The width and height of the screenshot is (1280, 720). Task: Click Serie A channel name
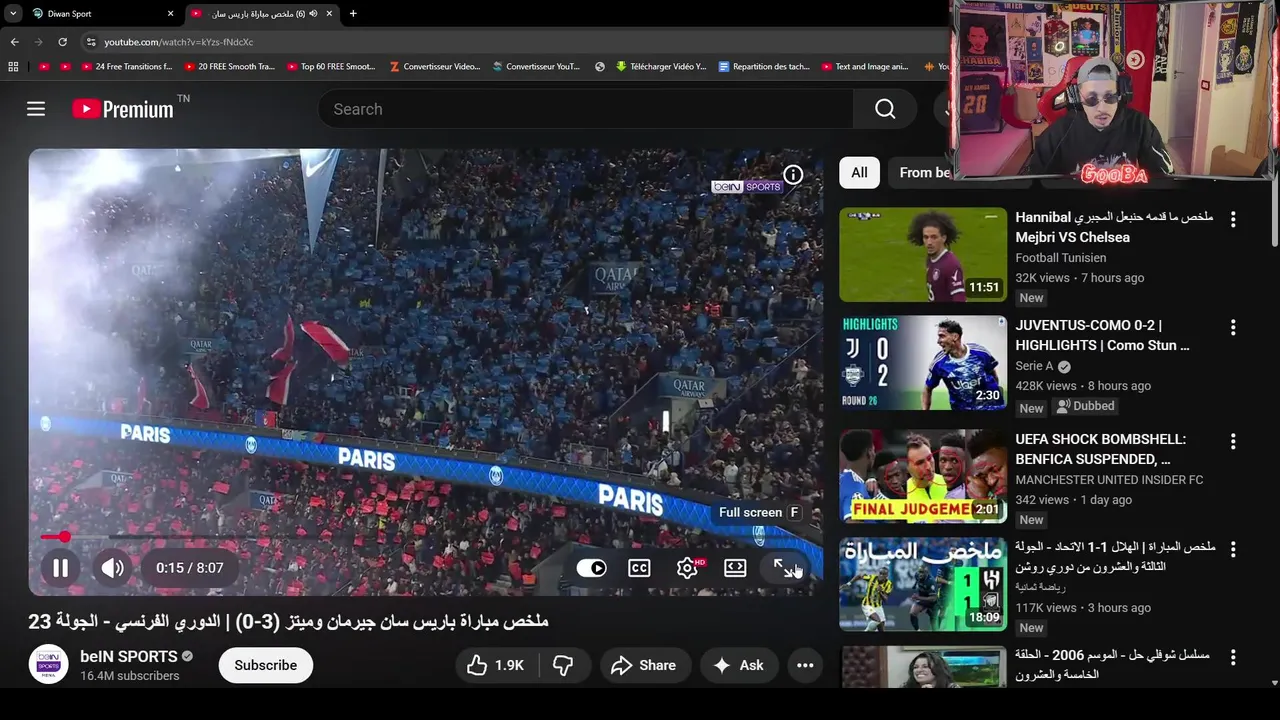pyautogui.click(x=1034, y=366)
